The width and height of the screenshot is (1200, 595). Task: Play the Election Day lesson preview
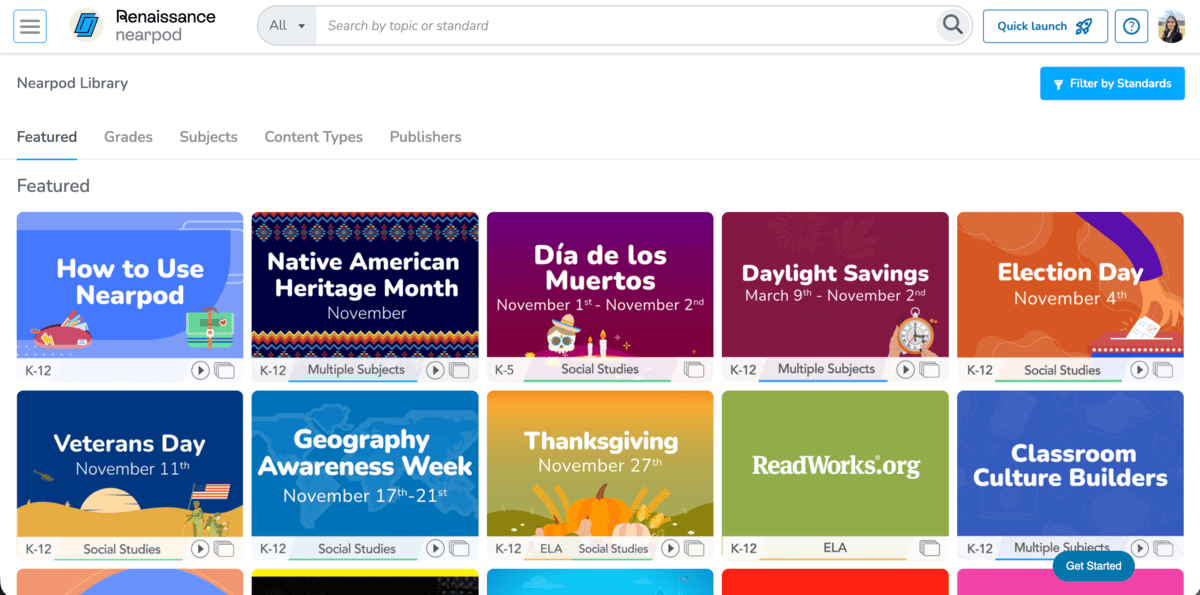[x=1139, y=369]
